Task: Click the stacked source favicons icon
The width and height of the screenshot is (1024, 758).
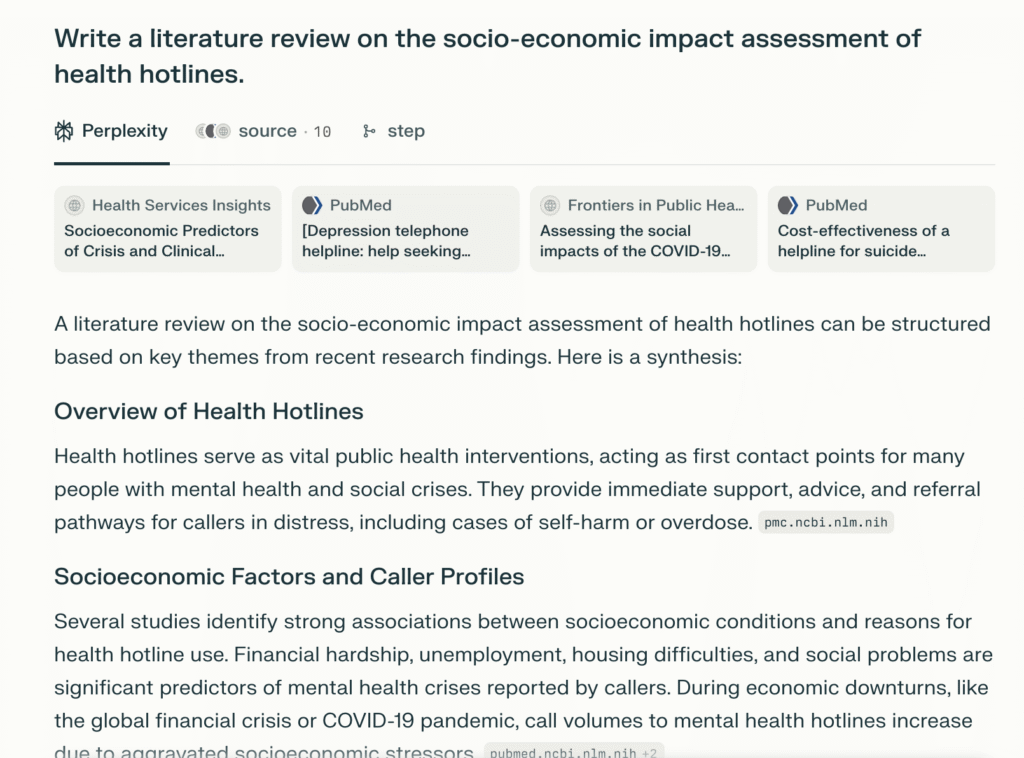Action: 212,131
